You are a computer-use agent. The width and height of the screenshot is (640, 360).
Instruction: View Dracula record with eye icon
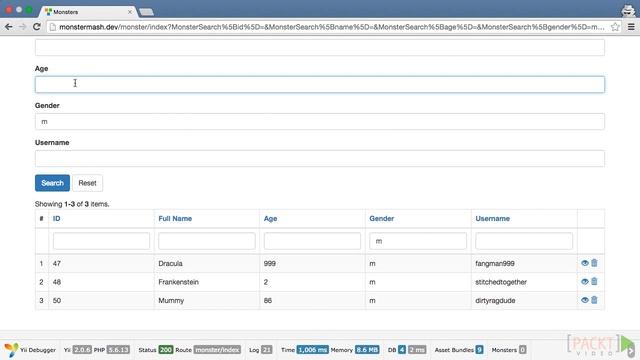(584, 263)
